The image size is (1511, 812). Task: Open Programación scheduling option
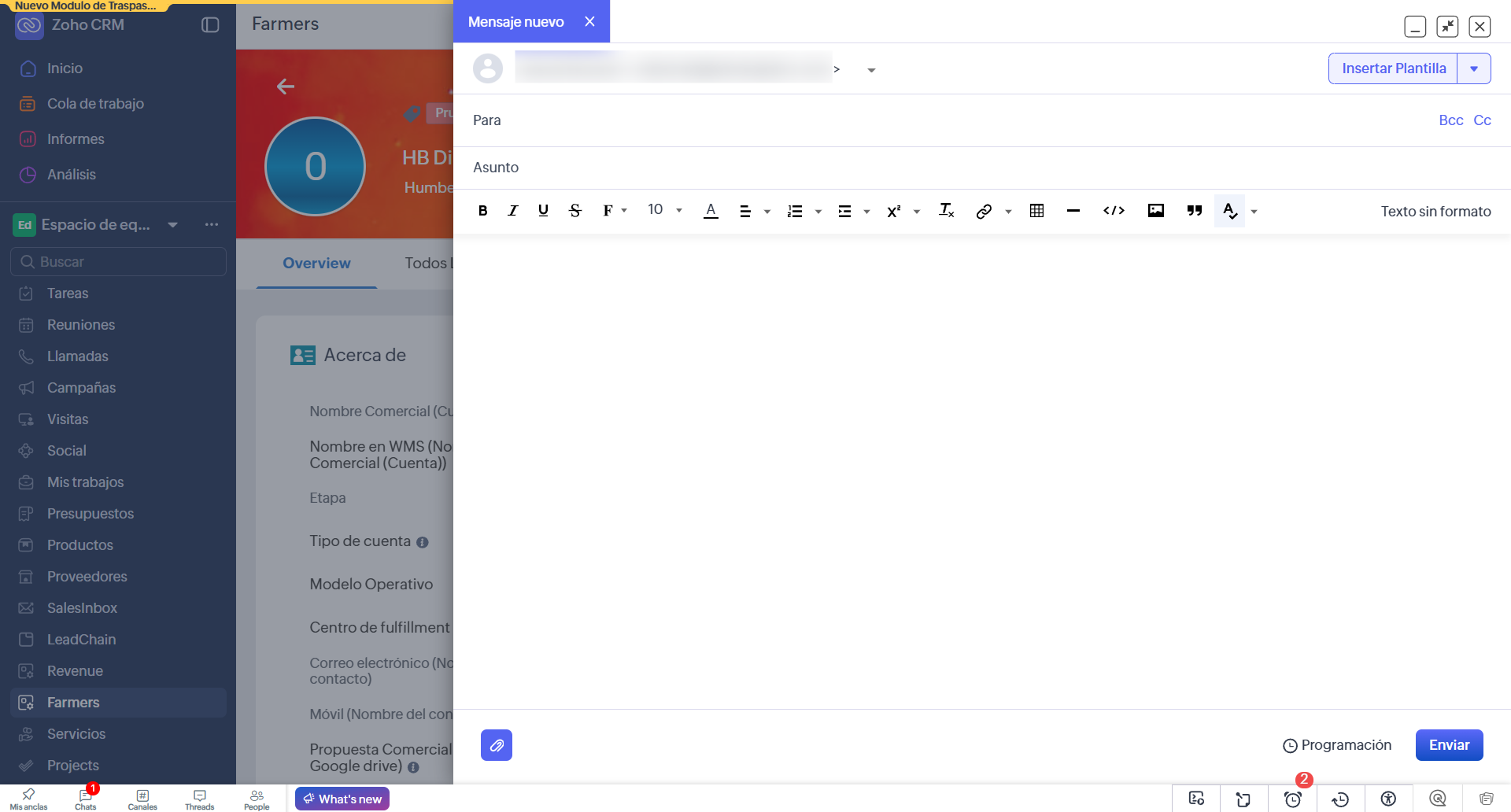(1337, 745)
